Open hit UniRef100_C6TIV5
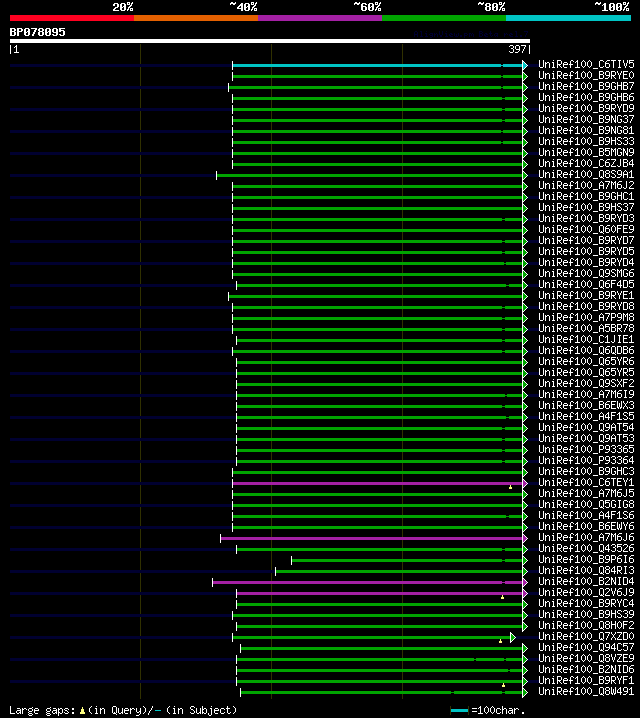 pyautogui.click(x=586, y=64)
